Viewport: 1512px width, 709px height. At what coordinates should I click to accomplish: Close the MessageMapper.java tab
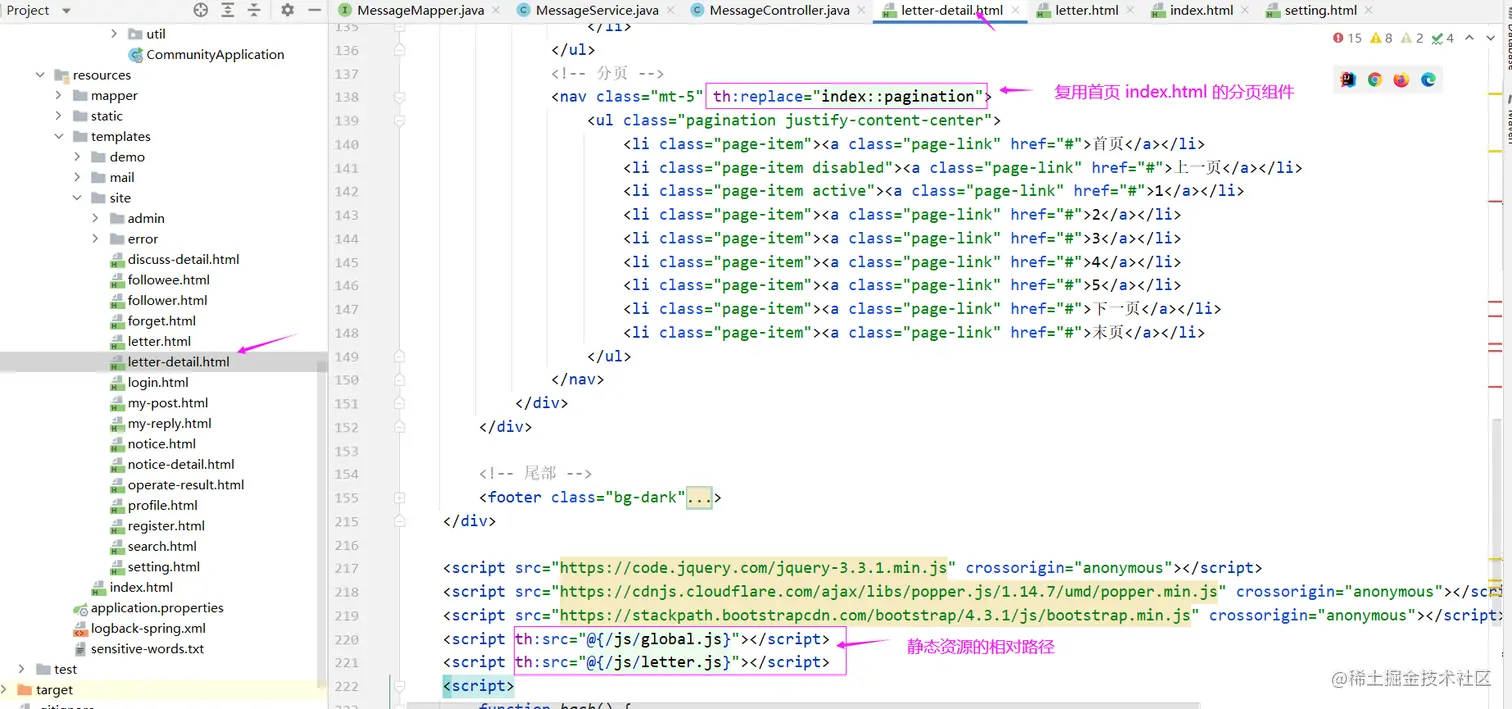(x=496, y=10)
